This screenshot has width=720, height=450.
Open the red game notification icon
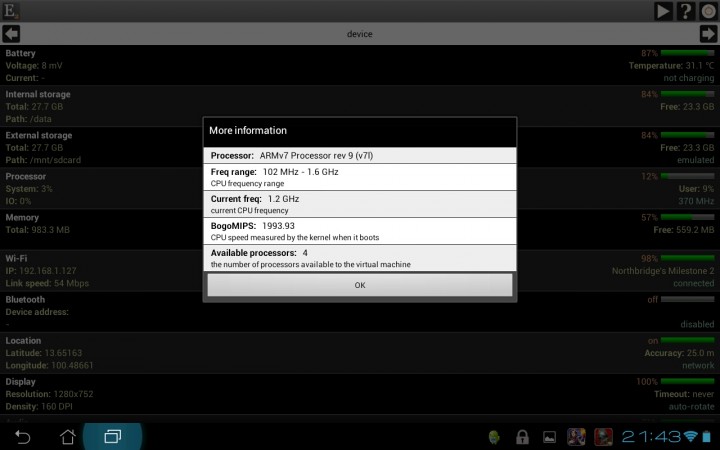pos(603,437)
